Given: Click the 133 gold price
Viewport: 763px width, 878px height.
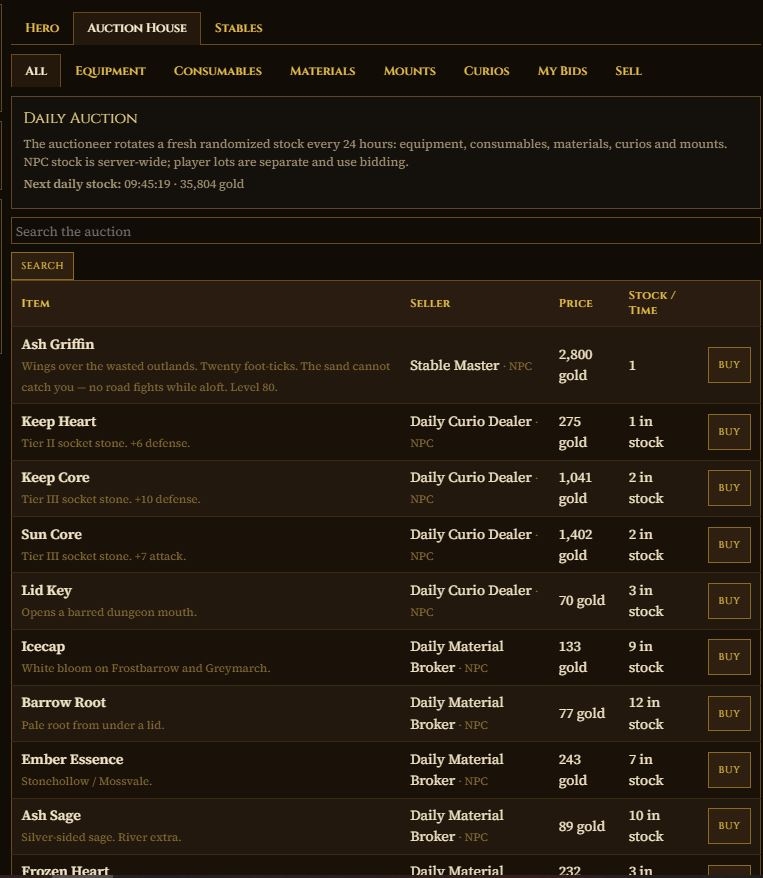Looking at the screenshot, I should click(x=573, y=657).
